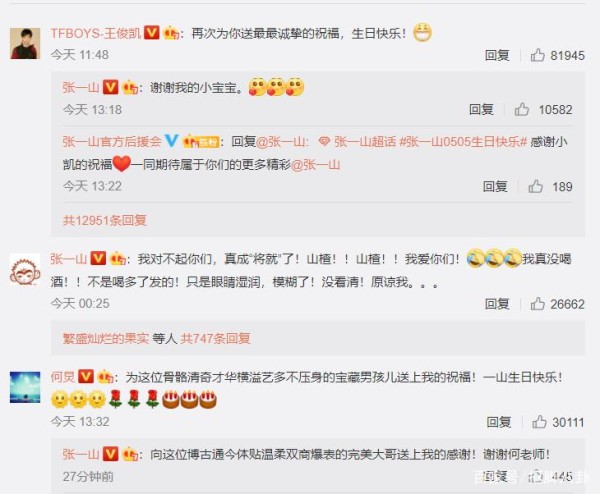Open the 繁盛灿烂的果实 user link
Screen dimensions: 600x494
(x=106, y=338)
